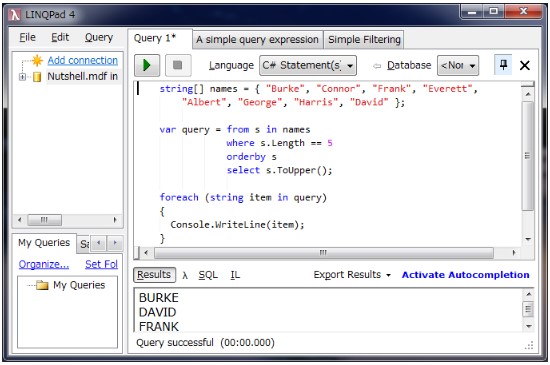The image size is (550, 365).
Task: Open the Database dropdown
Action: coord(458,65)
